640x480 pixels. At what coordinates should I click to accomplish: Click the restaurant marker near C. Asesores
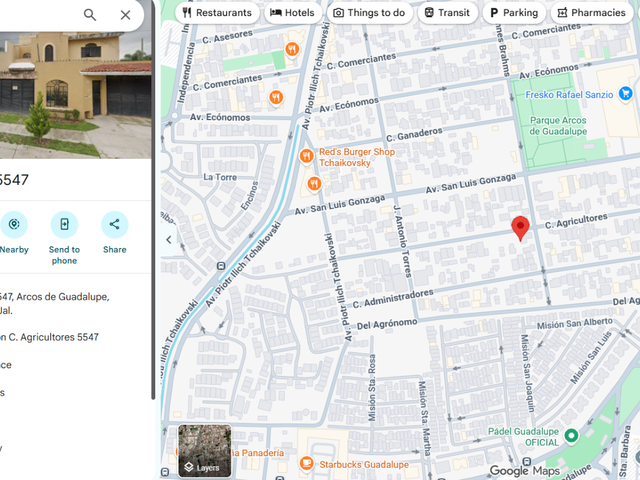(291, 49)
